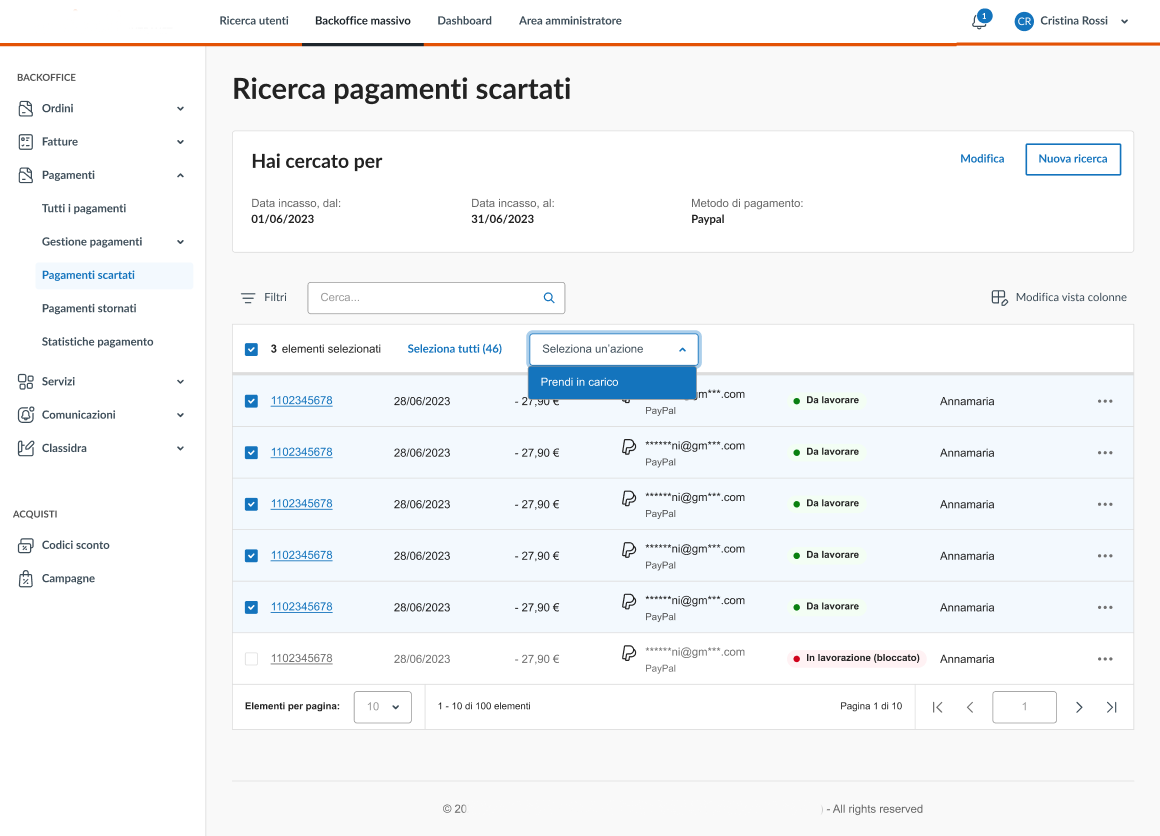The width and height of the screenshot is (1160, 836).
Task: Go to first page arrow icon
Action: 937,707
